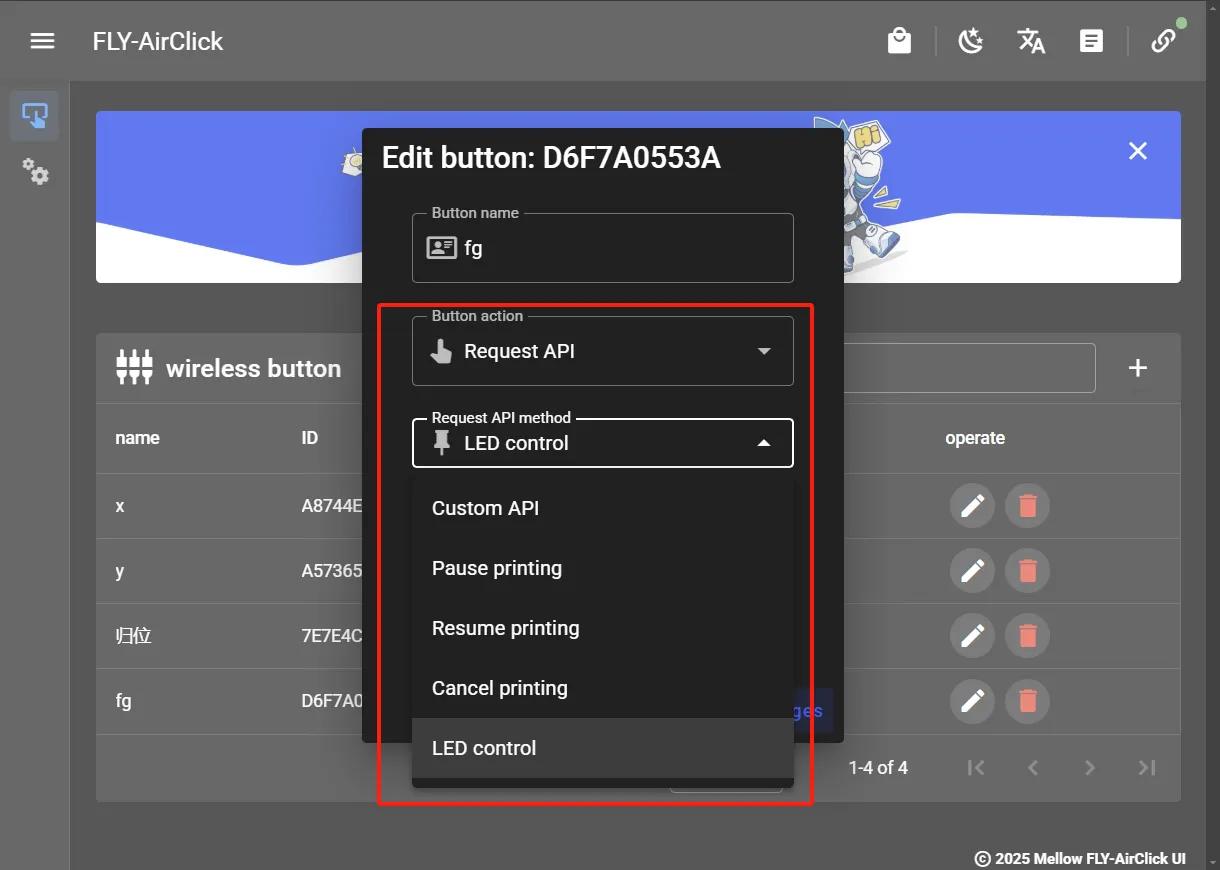Edit the button named x
This screenshot has width=1220, height=870.
(x=972, y=506)
